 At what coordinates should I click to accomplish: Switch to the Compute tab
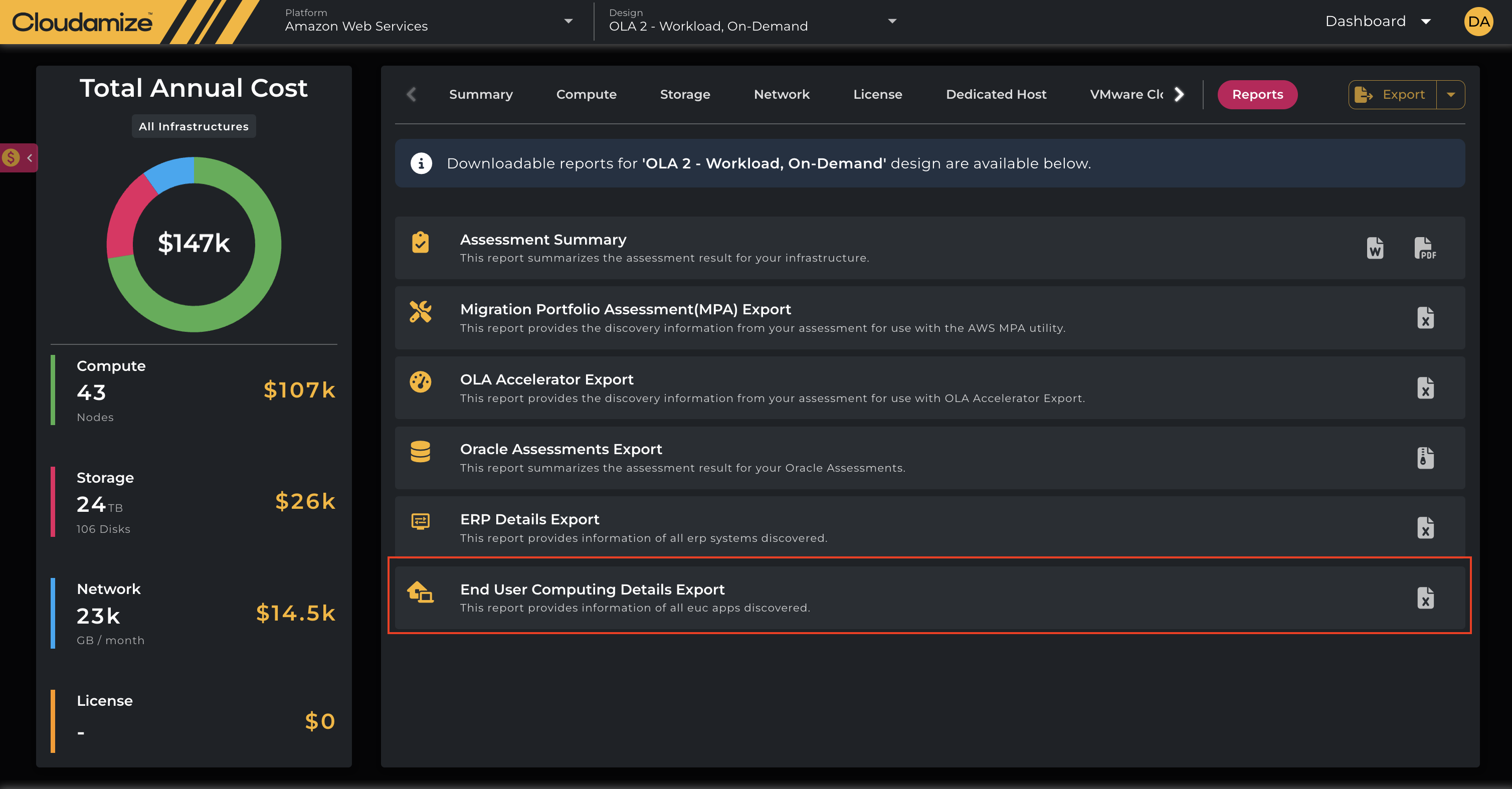point(587,95)
